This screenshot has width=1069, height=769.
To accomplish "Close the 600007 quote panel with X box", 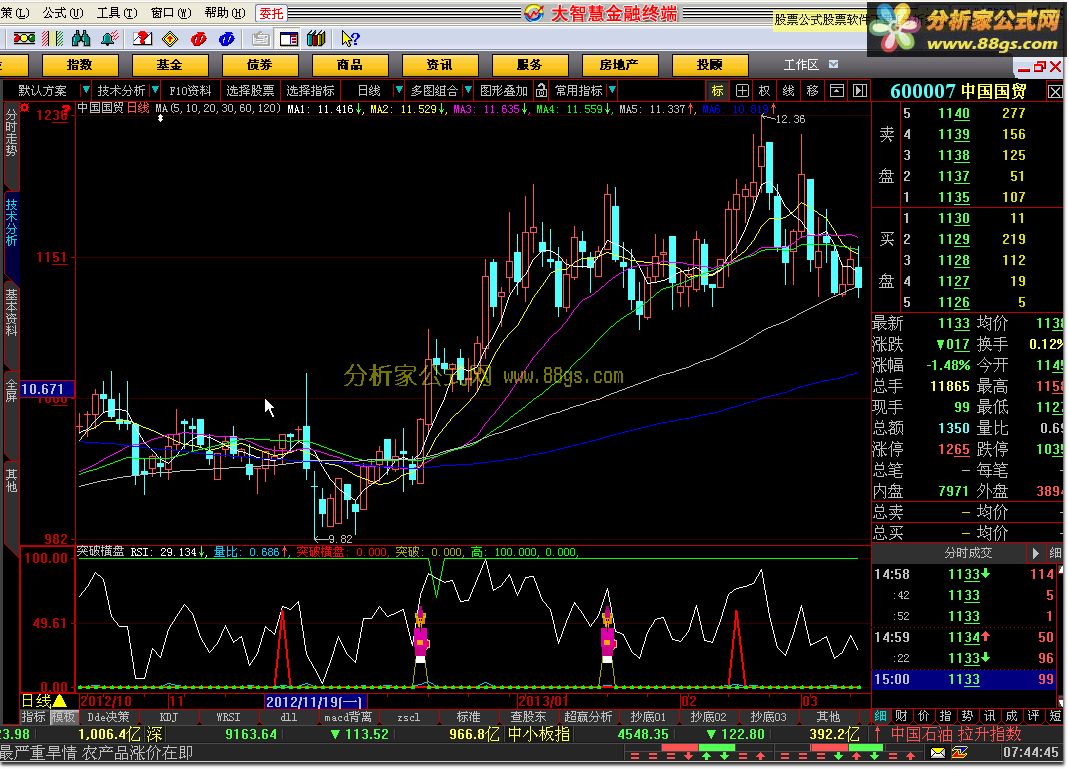I will coord(1055,91).
